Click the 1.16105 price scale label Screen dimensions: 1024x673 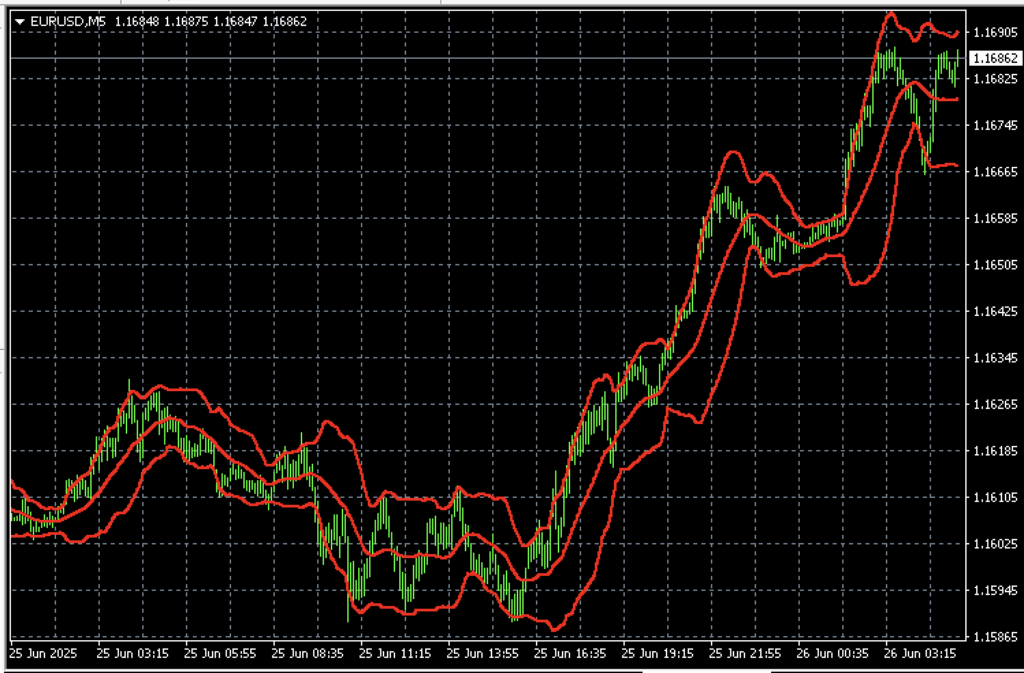tap(994, 497)
